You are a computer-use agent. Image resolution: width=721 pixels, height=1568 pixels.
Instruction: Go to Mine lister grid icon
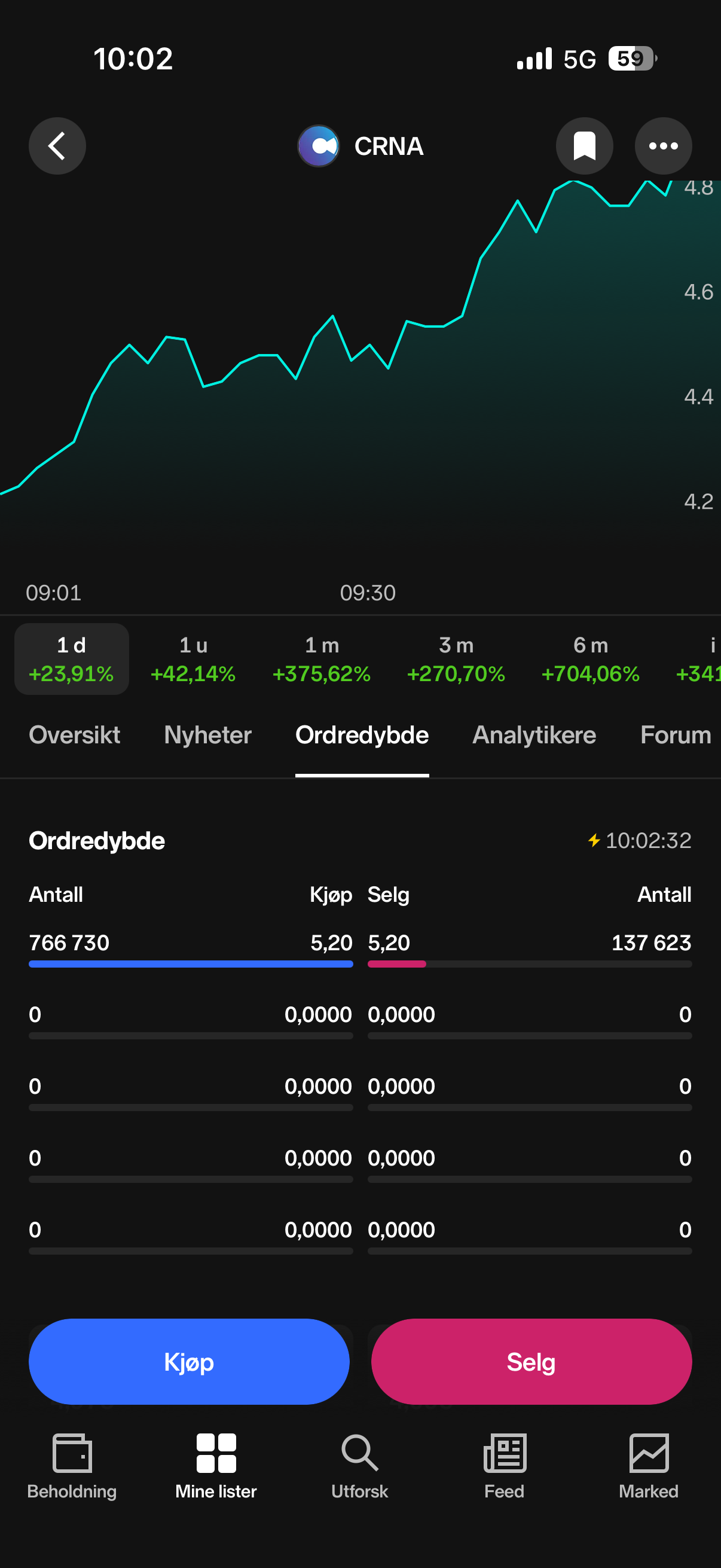point(216,1453)
